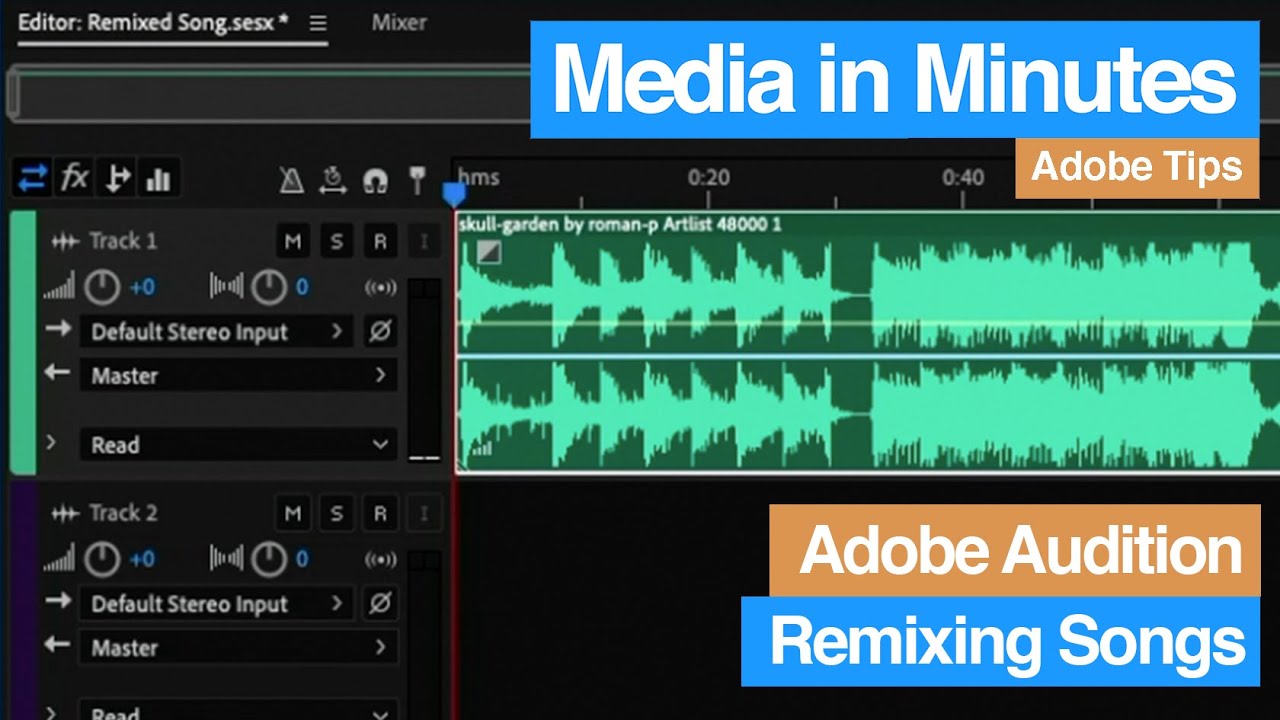Click Track 1 pan value 0
The width and height of the screenshot is (1280, 720).
click(302, 288)
